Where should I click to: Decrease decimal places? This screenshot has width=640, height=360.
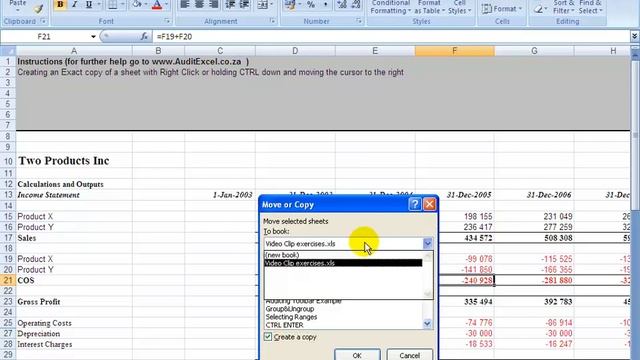point(356,5)
